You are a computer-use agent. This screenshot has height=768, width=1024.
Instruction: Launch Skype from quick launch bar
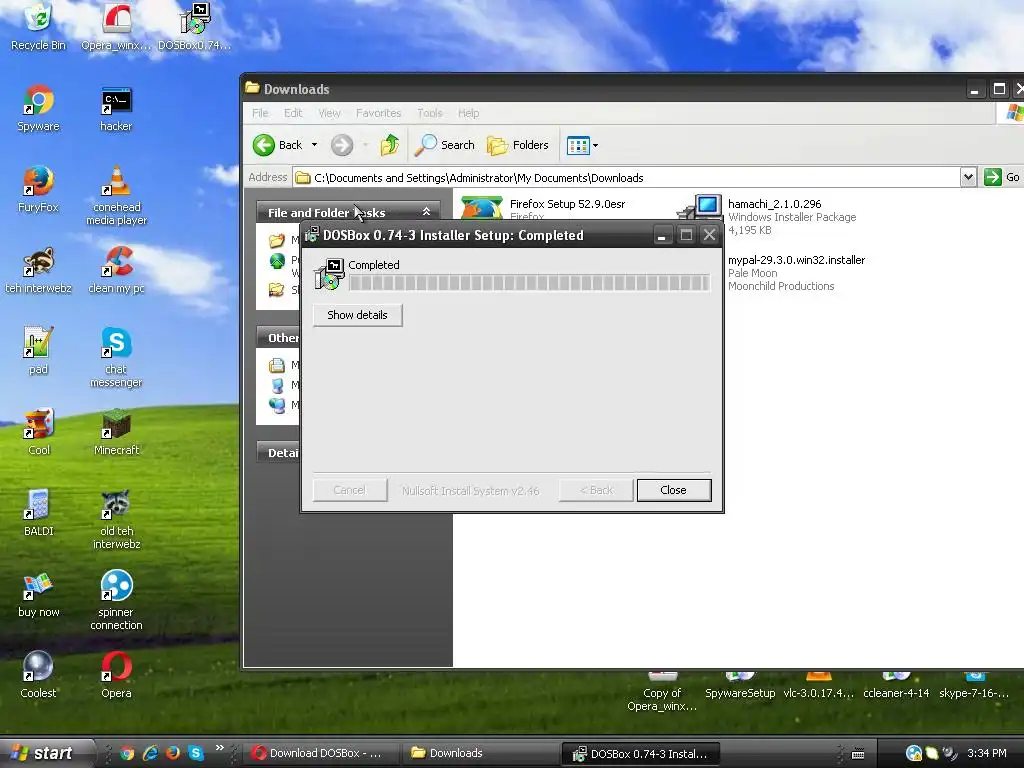pyautogui.click(x=196, y=753)
